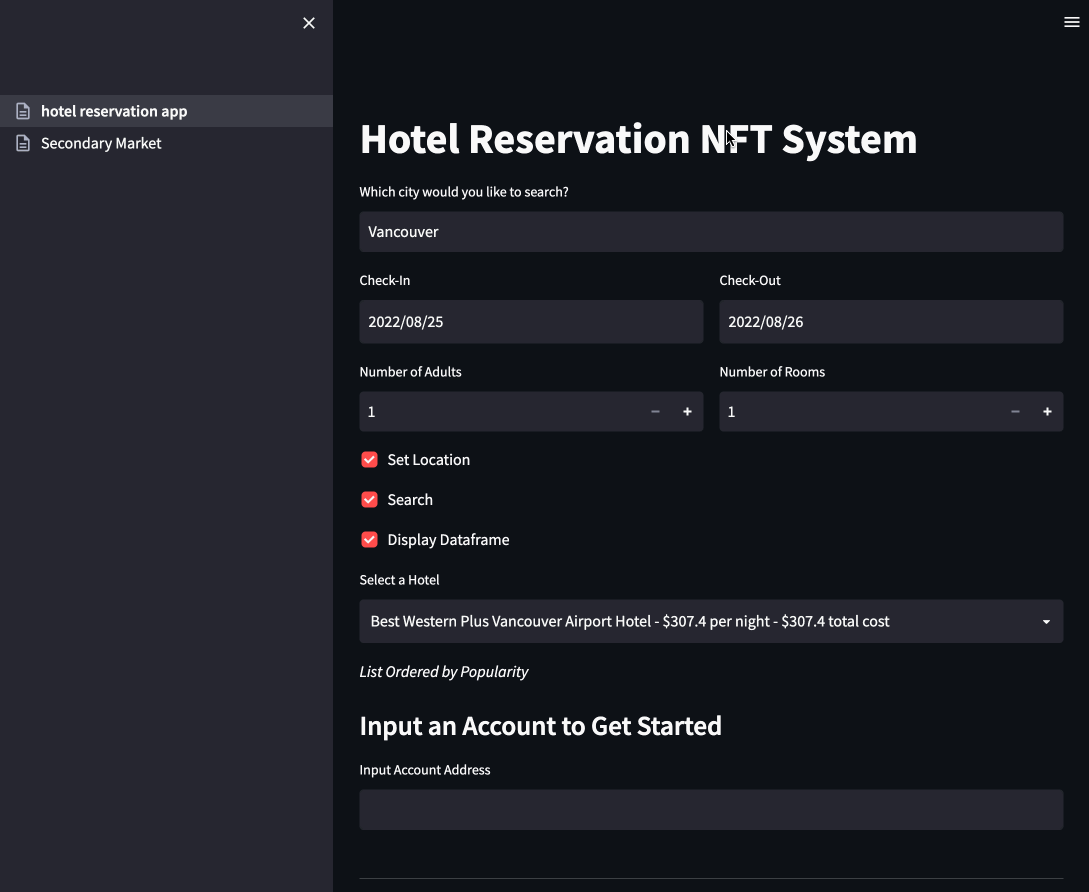Image resolution: width=1089 pixels, height=892 pixels.
Task: Increase Number of Rooms with plus icon
Action: tap(1047, 412)
